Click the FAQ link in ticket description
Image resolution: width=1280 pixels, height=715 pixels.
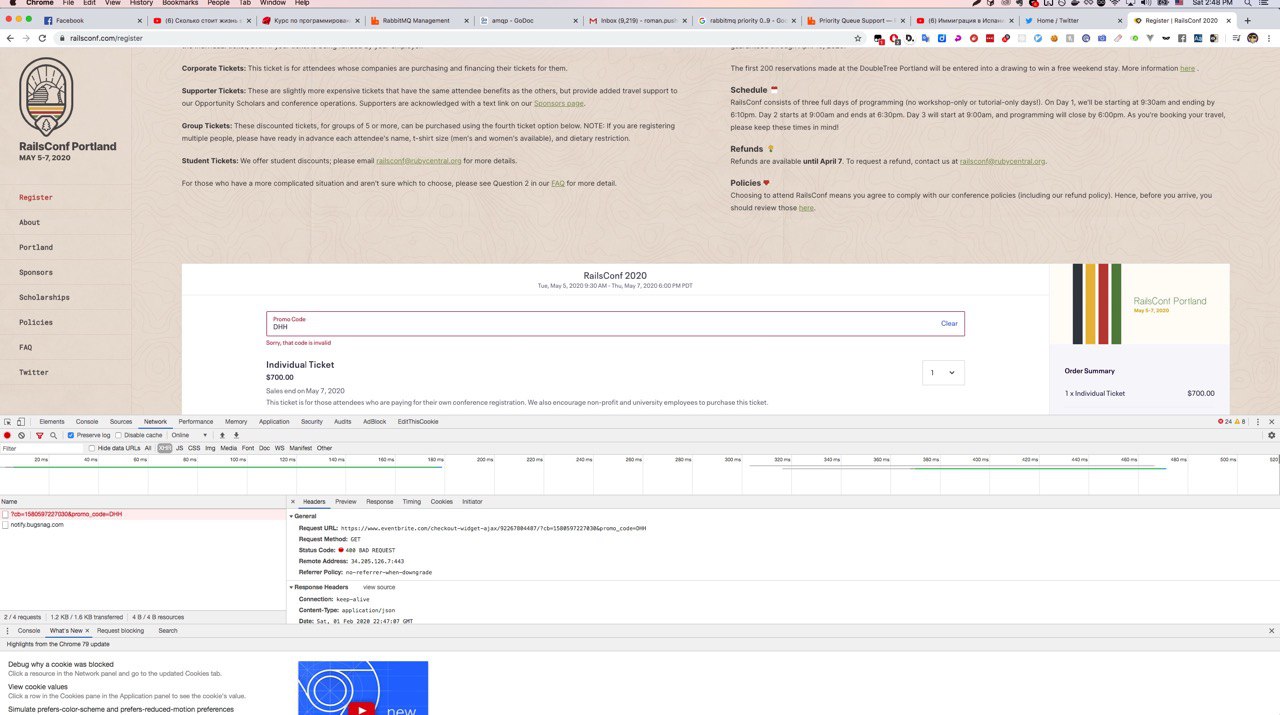pyautogui.click(x=558, y=183)
